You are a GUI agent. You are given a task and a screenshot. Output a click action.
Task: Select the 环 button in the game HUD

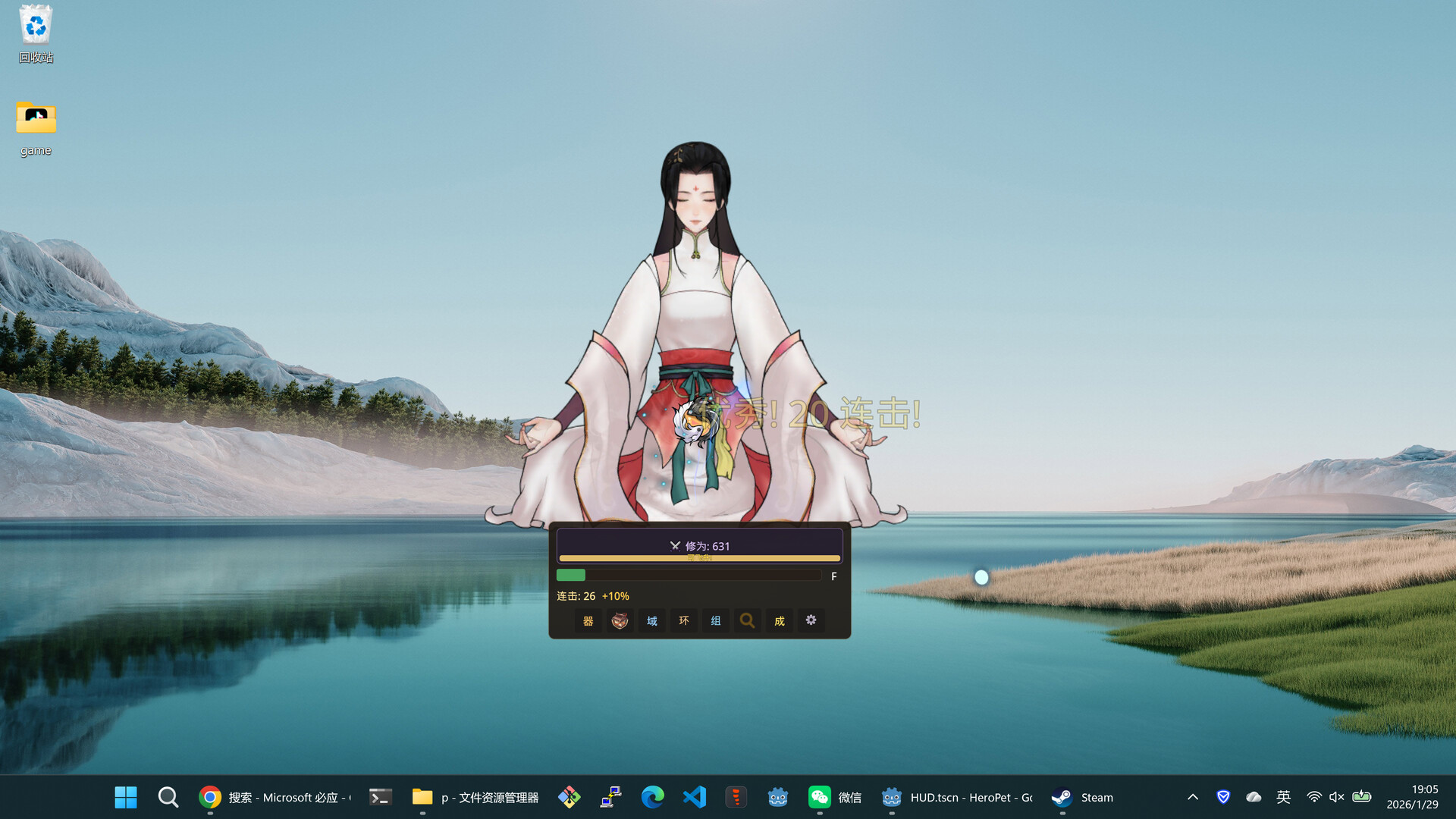pos(683,620)
